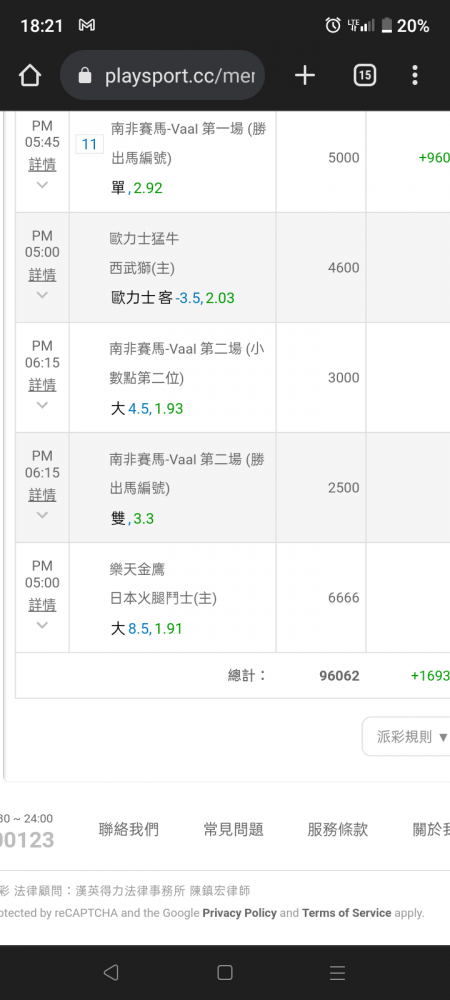Open a new tab with plus icon
The image size is (450, 1000).
click(305, 76)
